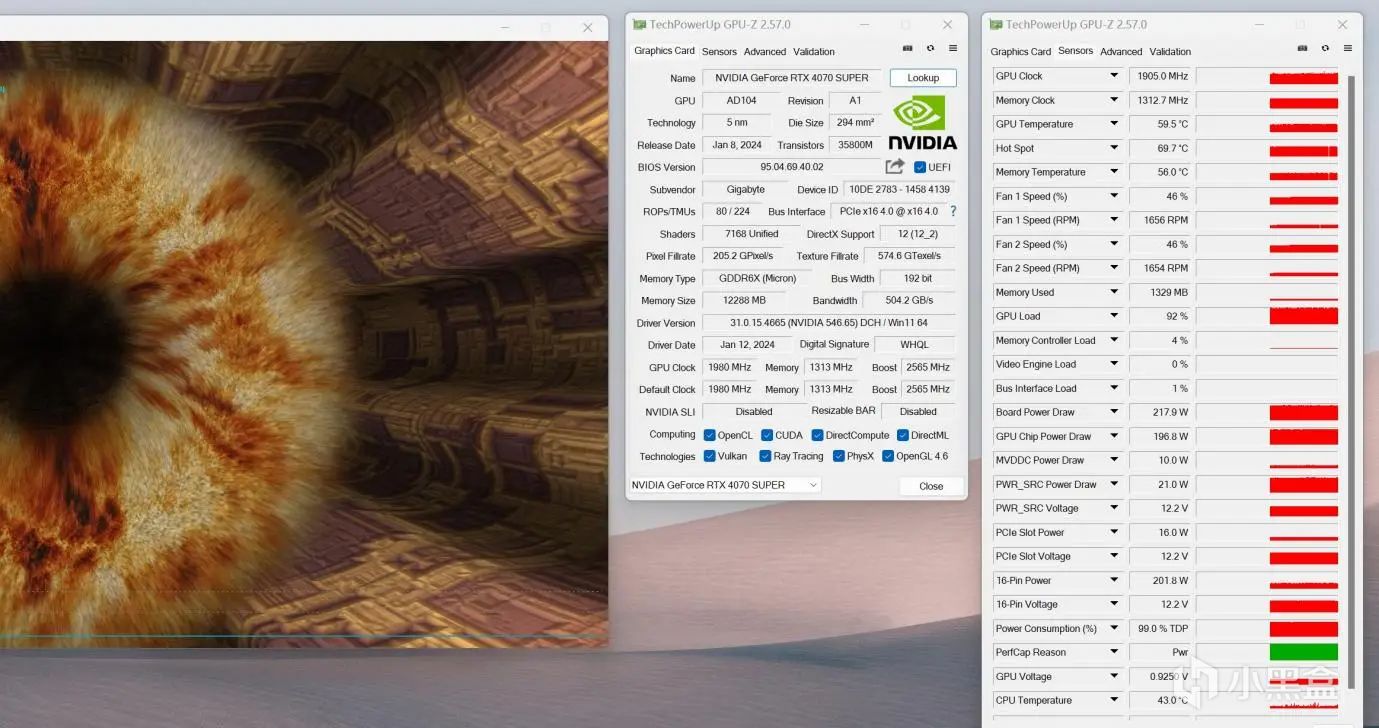Click the Memory Size value 12288 MB

point(745,300)
